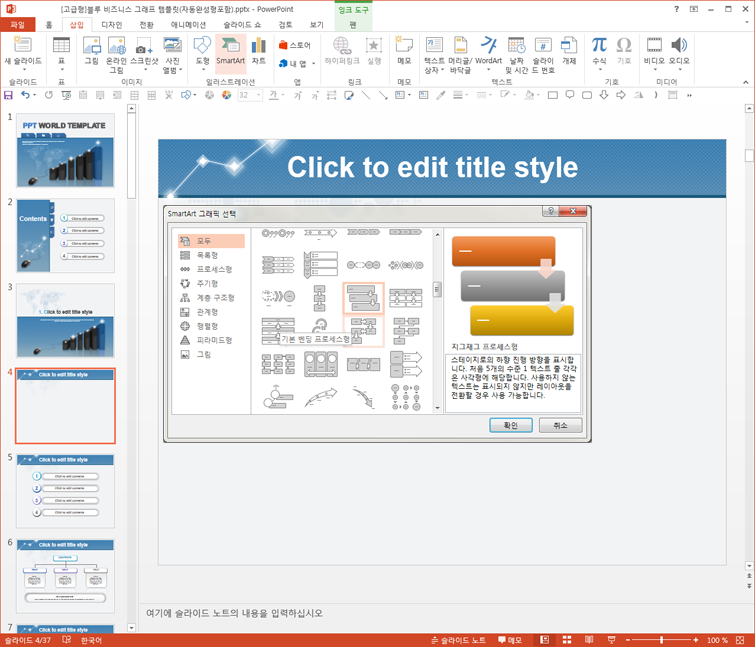Screen dimensions: 755x647
Task: Open the font size 32 combo box
Action: (x=249, y=95)
